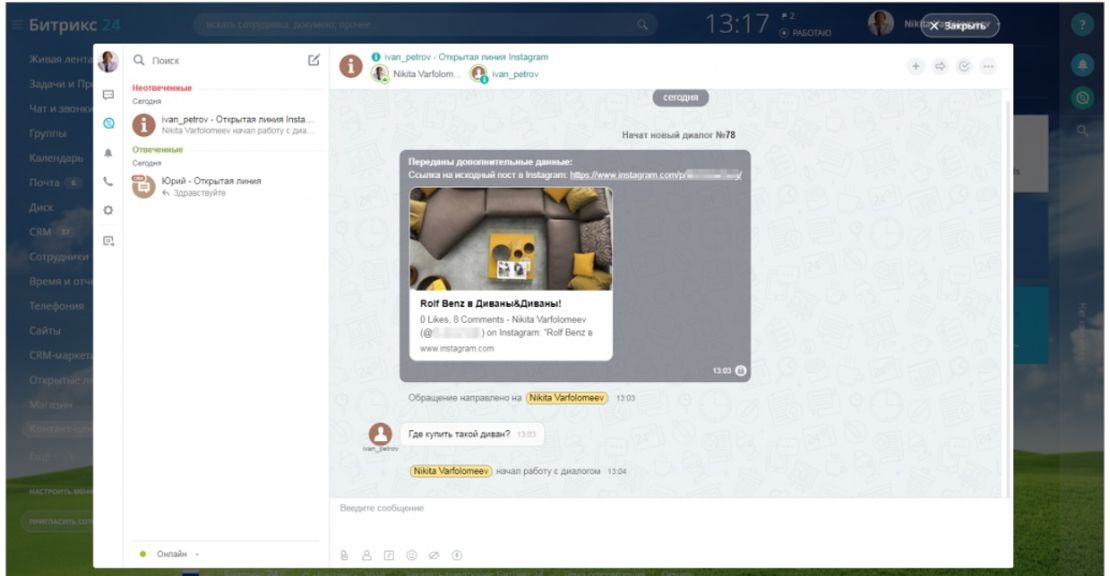Click Начат новый диалог №78 notice

pyautogui.click(x=678, y=134)
